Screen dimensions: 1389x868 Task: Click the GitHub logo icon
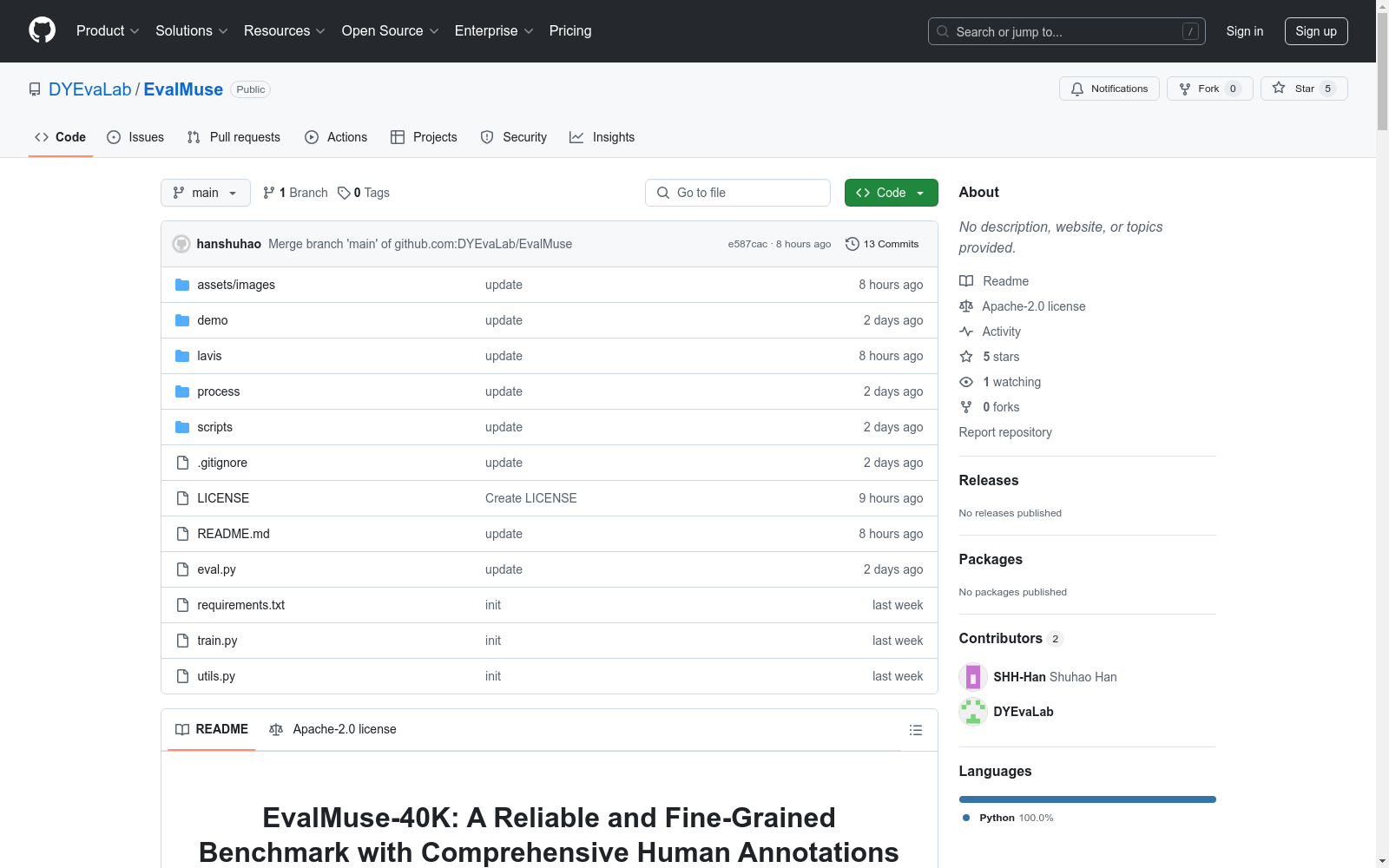tap(42, 30)
